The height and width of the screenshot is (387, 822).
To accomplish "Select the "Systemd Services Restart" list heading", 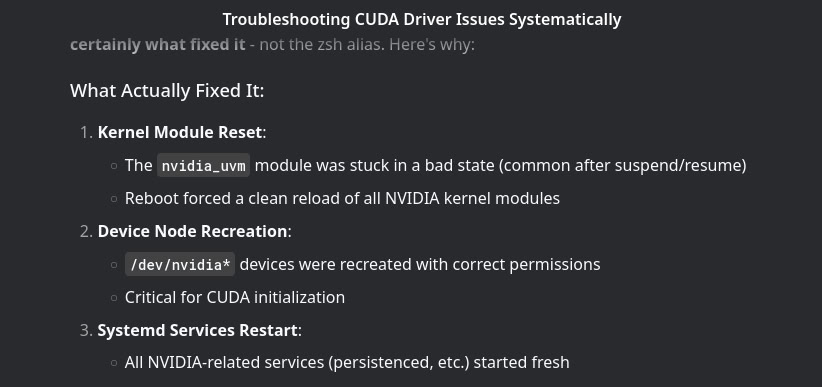I will (198, 330).
